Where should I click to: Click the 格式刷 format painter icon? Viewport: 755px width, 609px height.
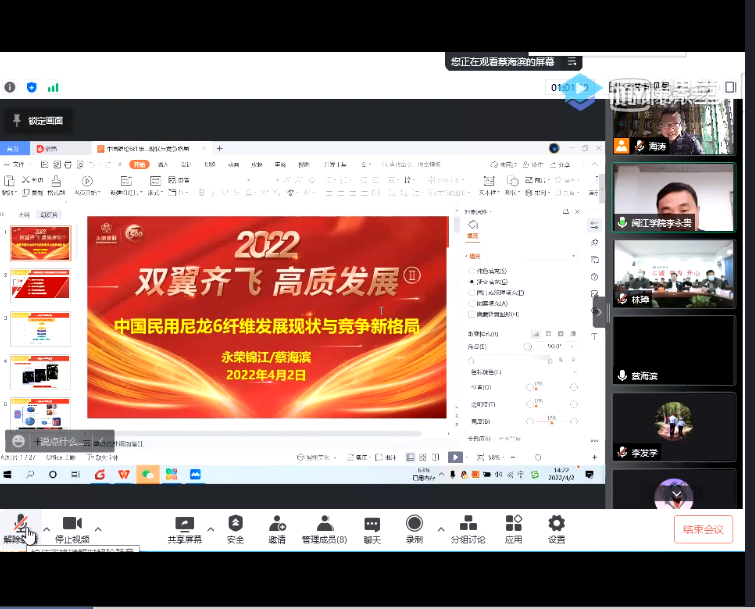pos(56,181)
